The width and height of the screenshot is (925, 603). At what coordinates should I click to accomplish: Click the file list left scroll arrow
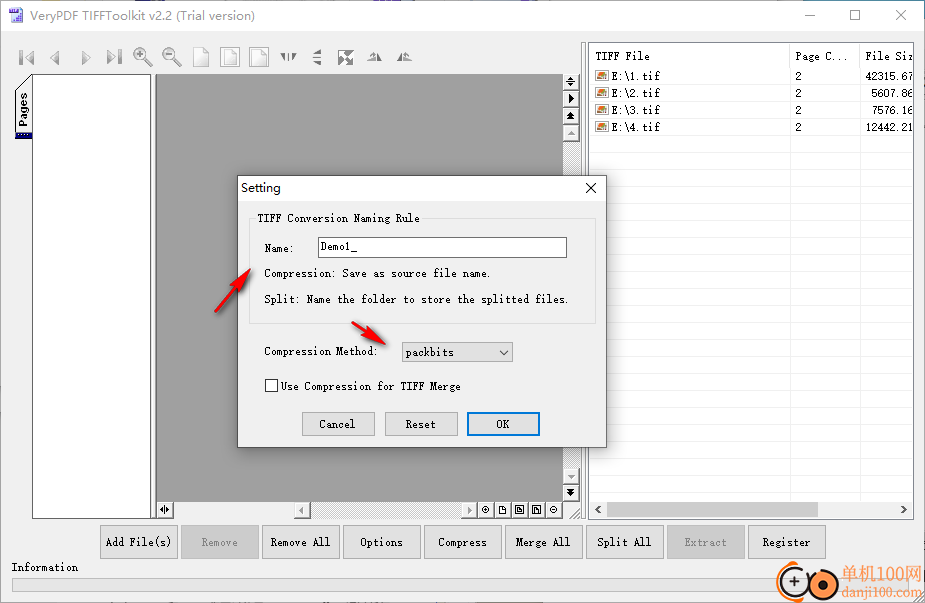[x=598, y=509]
